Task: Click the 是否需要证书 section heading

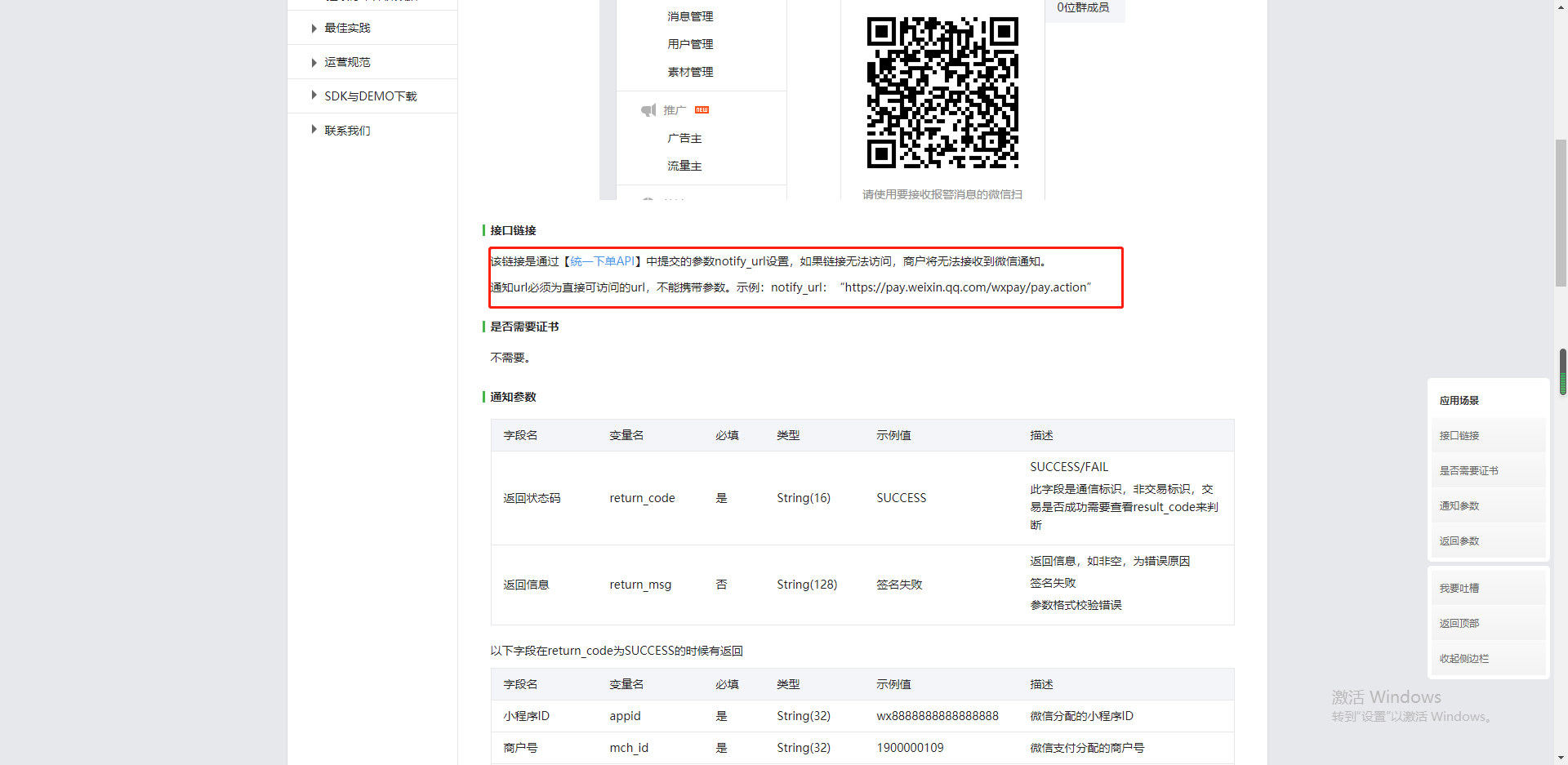Action: [524, 327]
